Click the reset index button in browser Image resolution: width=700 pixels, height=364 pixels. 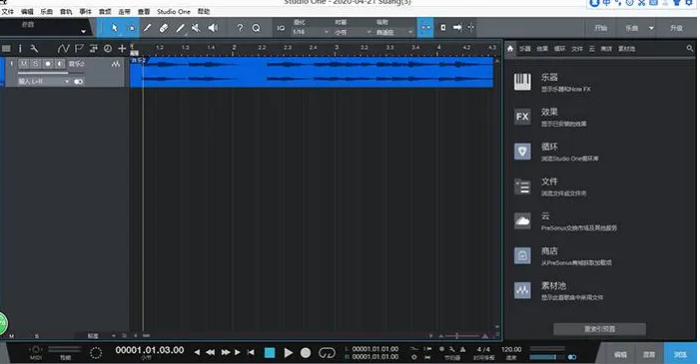pyautogui.click(x=599, y=329)
